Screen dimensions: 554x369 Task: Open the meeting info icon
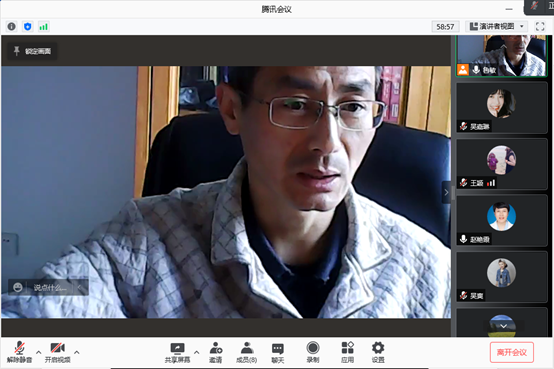click(11, 27)
